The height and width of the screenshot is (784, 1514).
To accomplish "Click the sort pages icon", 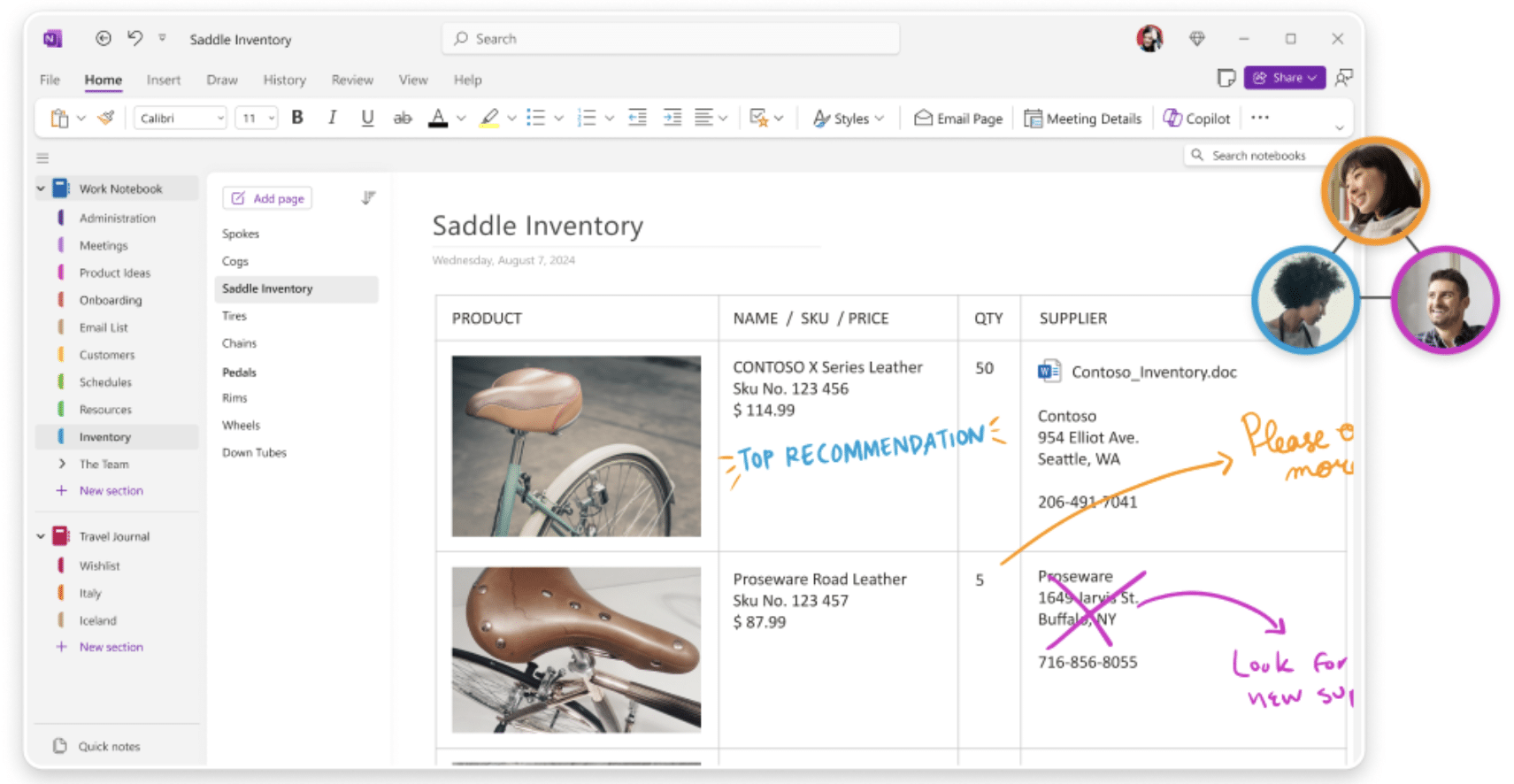I will [368, 197].
